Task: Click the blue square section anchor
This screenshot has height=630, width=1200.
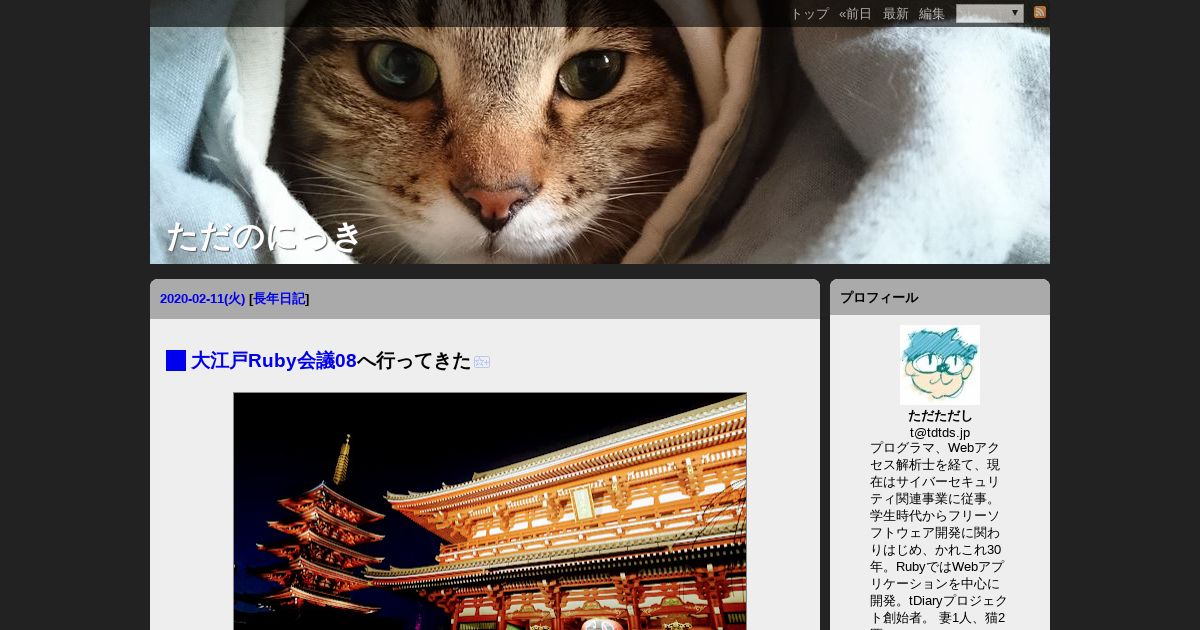Action: coord(176,361)
